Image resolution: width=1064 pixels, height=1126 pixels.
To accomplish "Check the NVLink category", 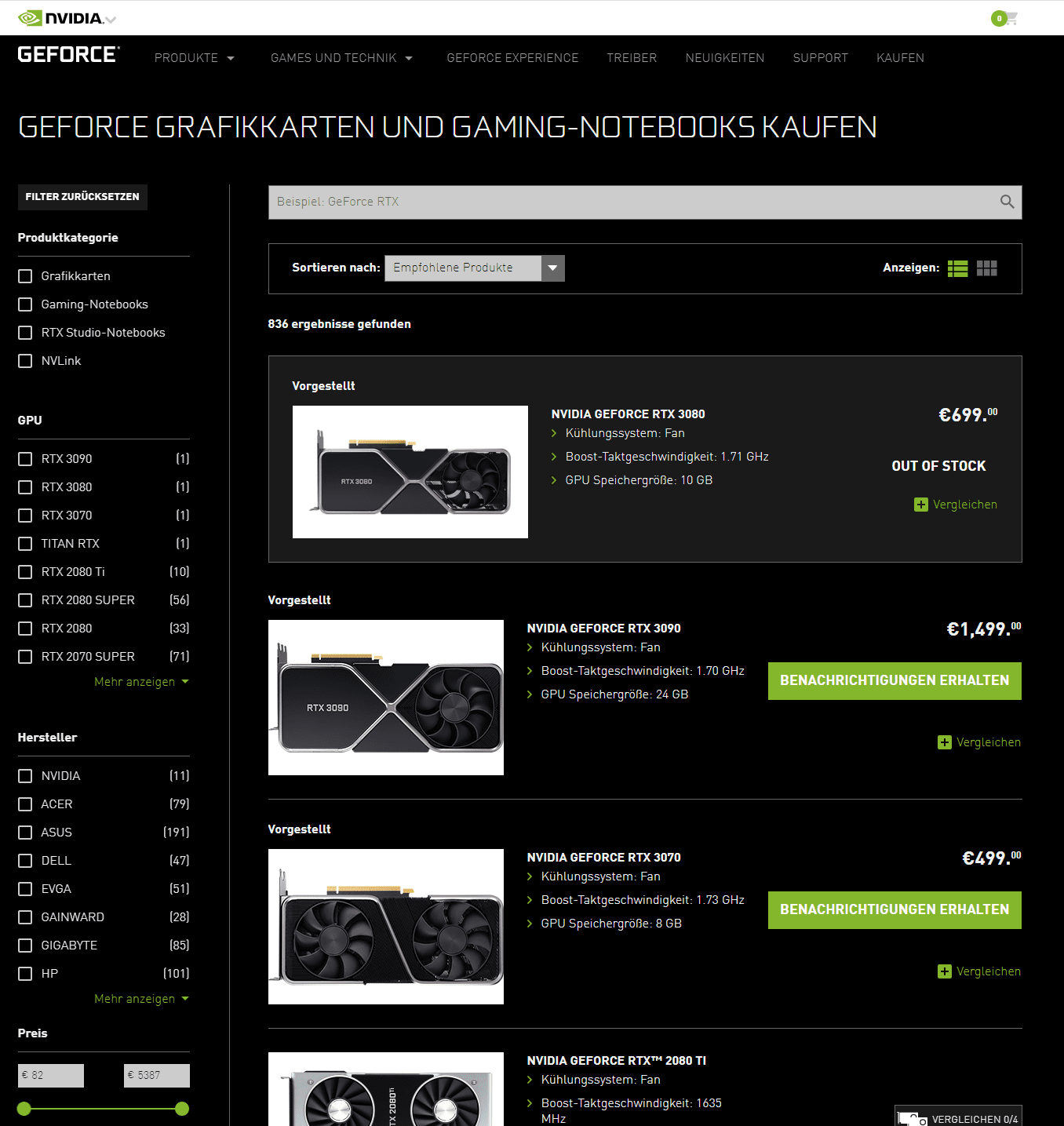I will [x=25, y=361].
